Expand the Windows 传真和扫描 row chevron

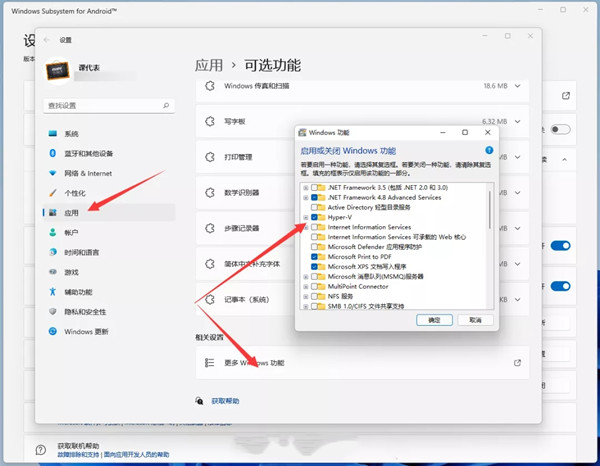517,86
